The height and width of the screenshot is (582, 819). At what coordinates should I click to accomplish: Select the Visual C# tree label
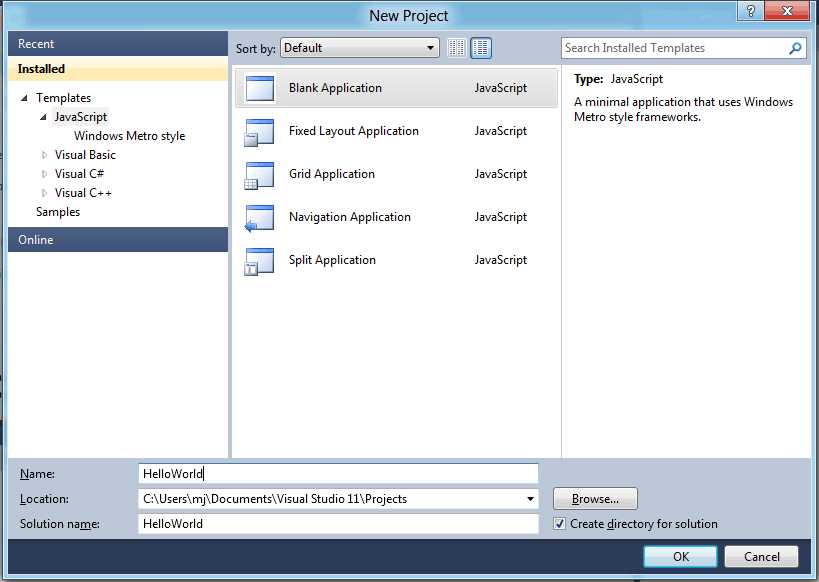click(x=79, y=173)
